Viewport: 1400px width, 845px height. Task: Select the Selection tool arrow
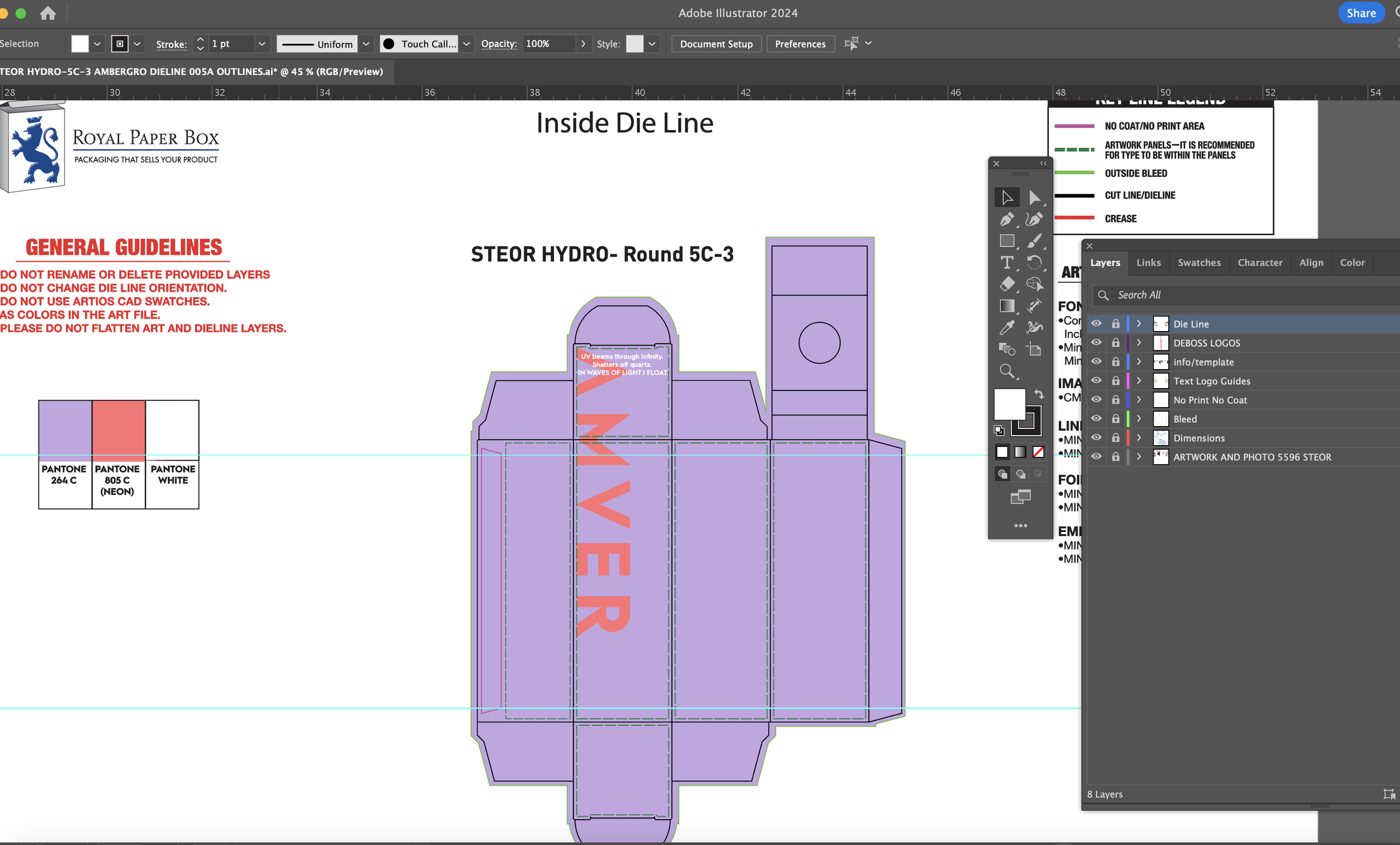1007,197
